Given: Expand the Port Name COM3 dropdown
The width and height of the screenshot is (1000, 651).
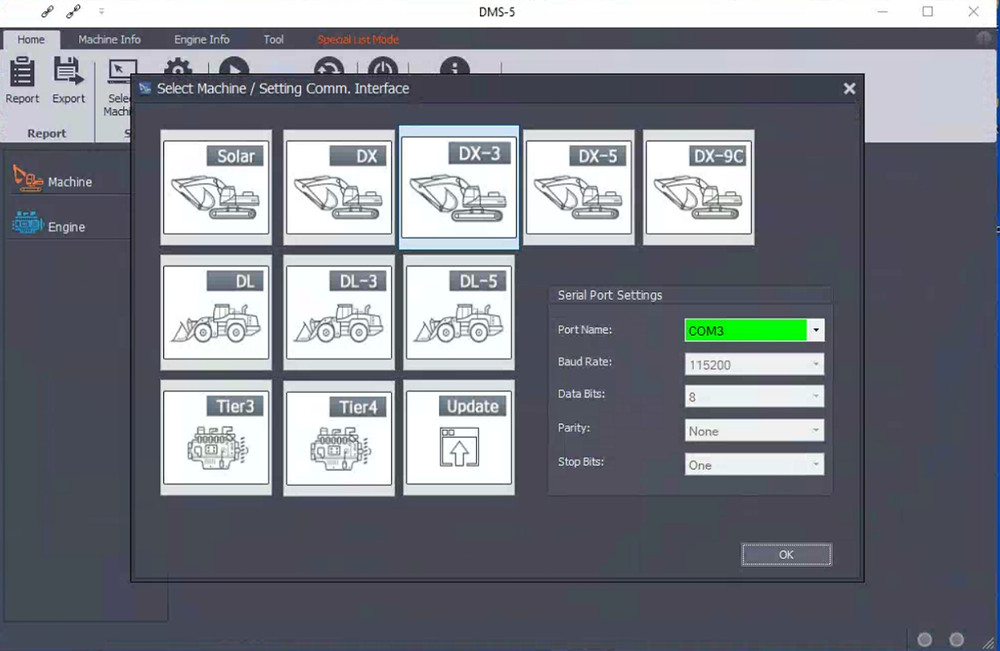Looking at the screenshot, I should pos(816,331).
